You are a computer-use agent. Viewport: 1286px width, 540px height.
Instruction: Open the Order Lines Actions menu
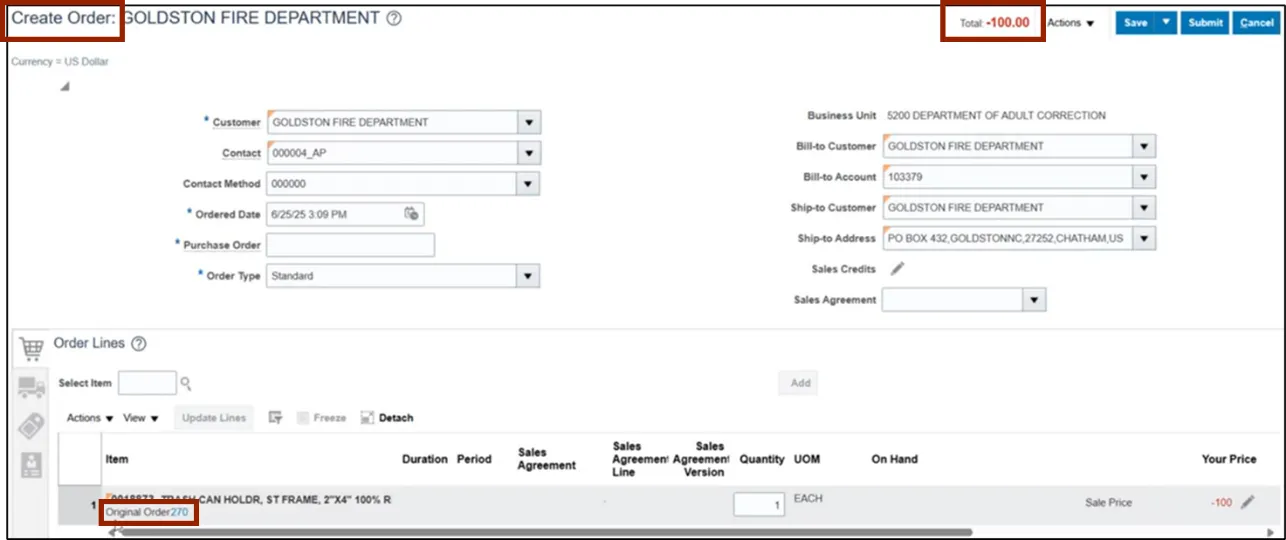click(90, 418)
